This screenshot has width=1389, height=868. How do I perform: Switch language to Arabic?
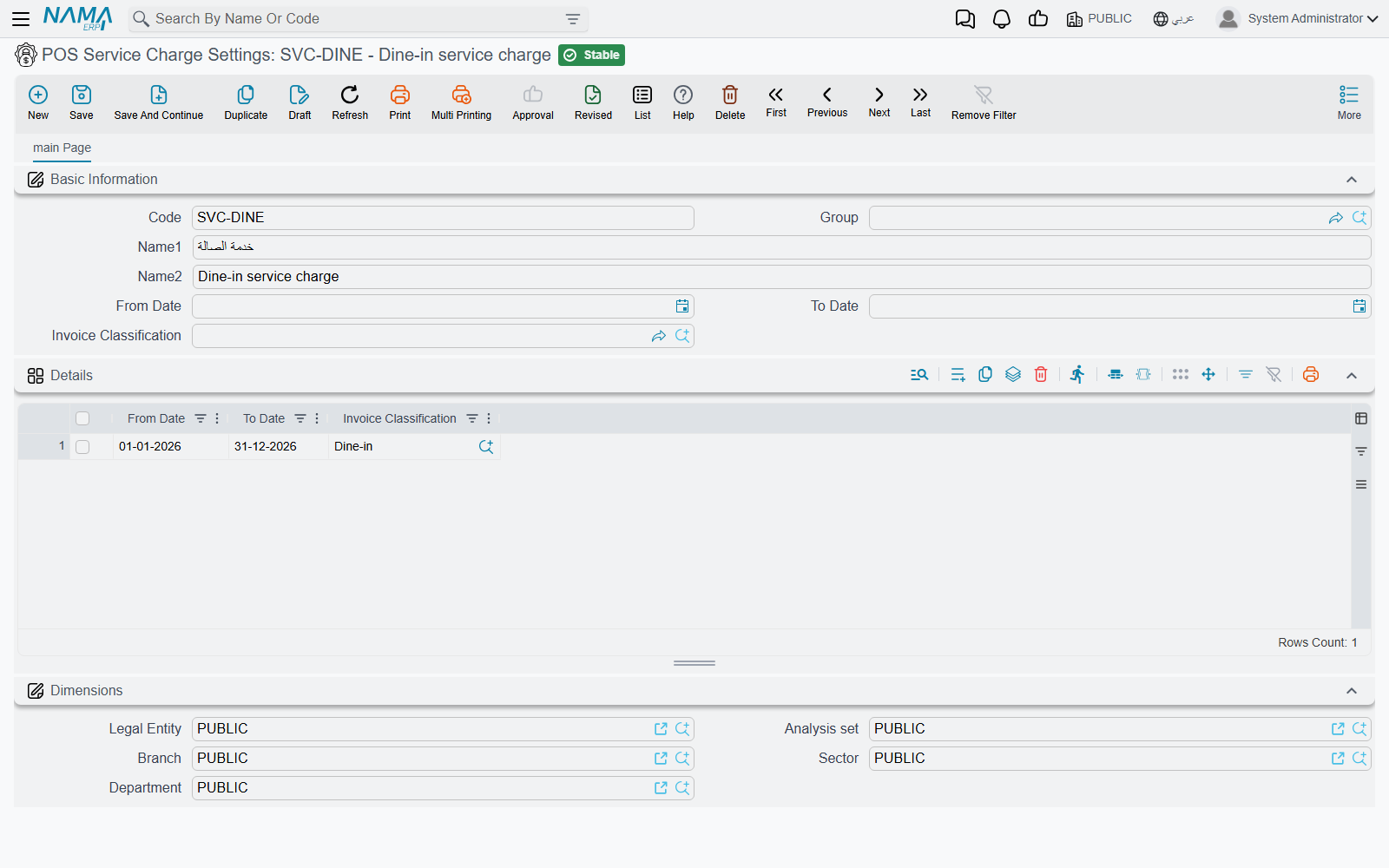1174,19
